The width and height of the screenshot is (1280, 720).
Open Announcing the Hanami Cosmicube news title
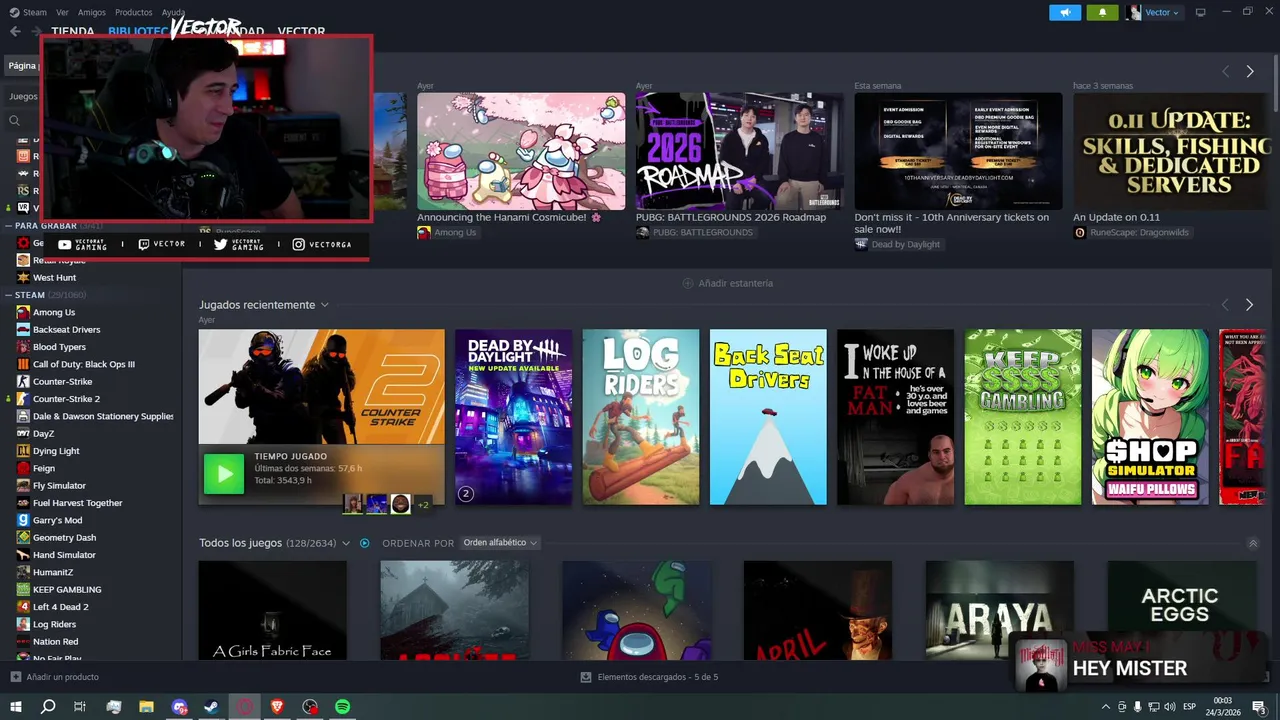tap(509, 217)
